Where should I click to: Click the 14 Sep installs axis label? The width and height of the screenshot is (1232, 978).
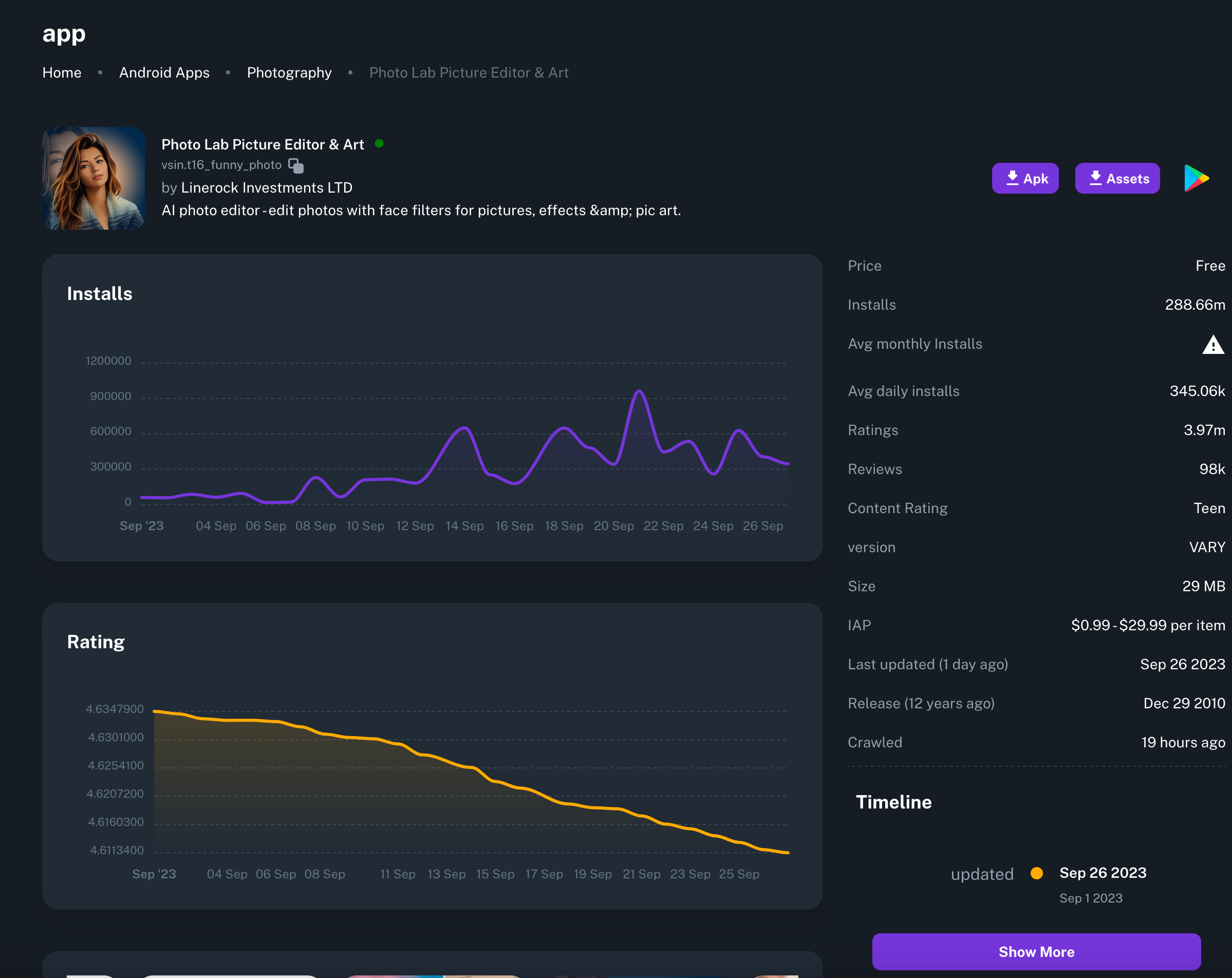pyautogui.click(x=464, y=525)
